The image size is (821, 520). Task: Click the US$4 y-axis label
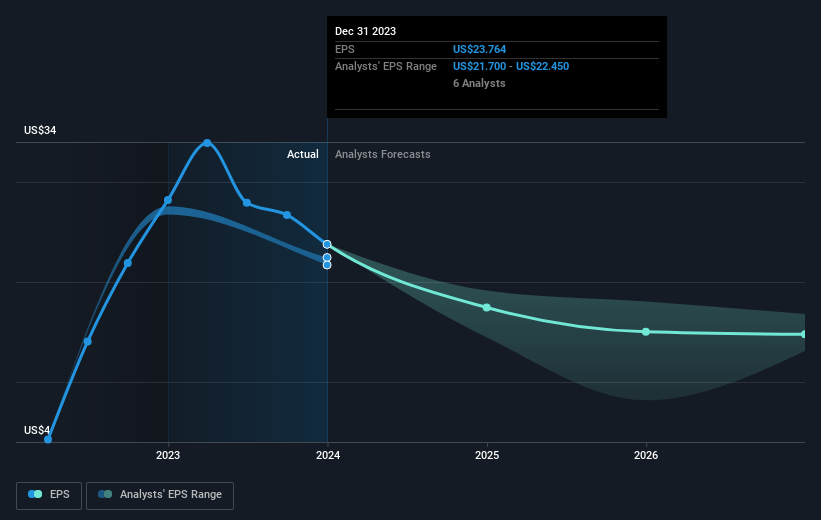(37, 430)
